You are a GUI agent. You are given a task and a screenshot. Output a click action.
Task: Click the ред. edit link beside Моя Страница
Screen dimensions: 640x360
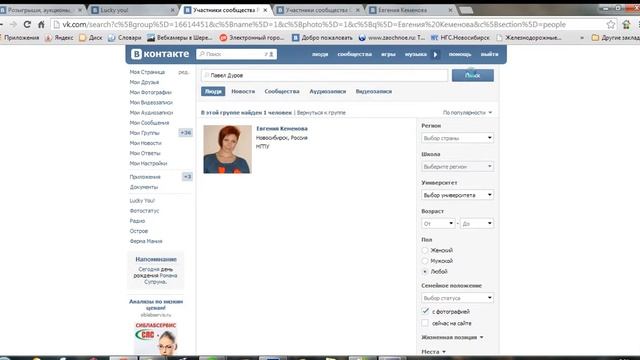point(183,72)
